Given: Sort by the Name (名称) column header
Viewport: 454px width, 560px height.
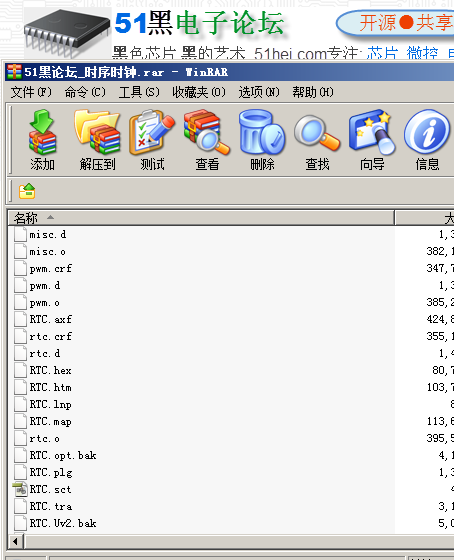Looking at the screenshot, I should coord(201,218).
